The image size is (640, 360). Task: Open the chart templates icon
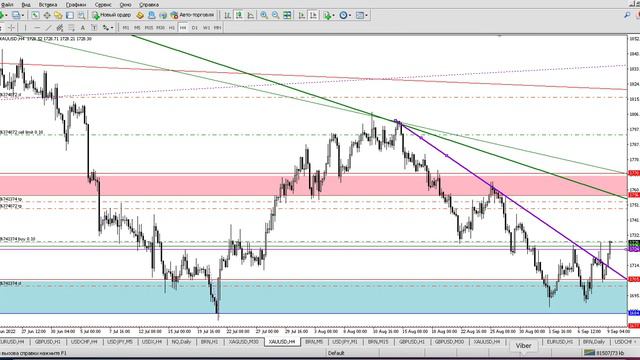point(360,15)
